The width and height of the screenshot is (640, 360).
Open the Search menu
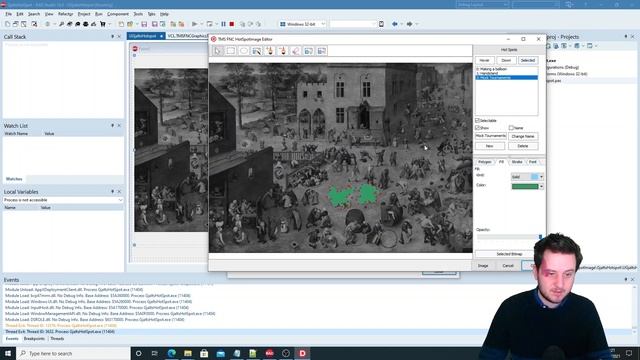pyautogui.click(x=34, y=14)
